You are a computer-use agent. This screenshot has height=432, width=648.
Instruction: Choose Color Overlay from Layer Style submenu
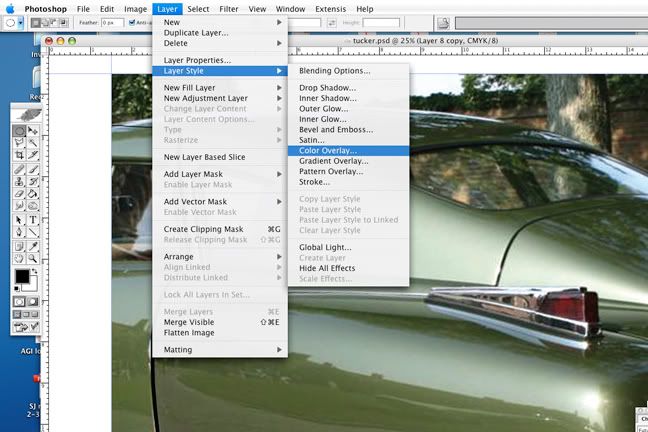click(348, 150)
